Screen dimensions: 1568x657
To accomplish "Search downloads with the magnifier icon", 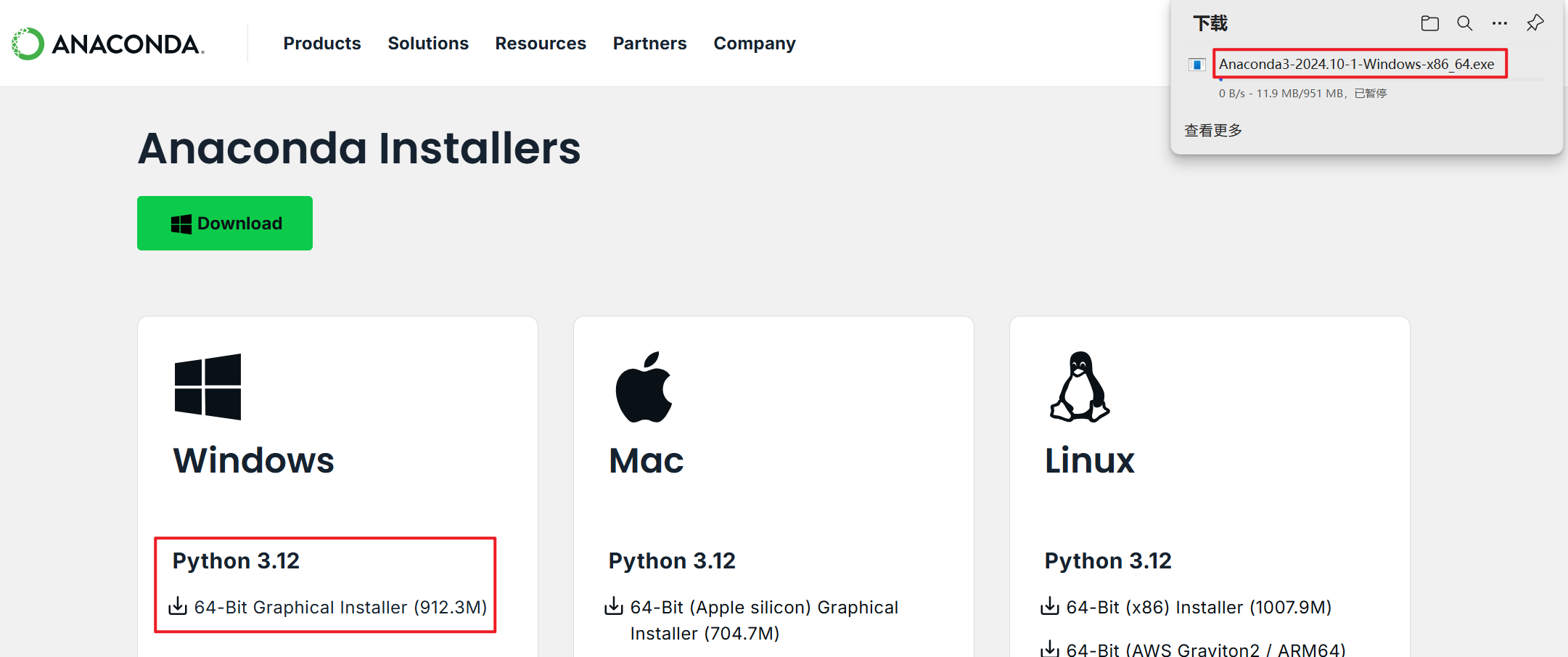I will pos(1464,23).
